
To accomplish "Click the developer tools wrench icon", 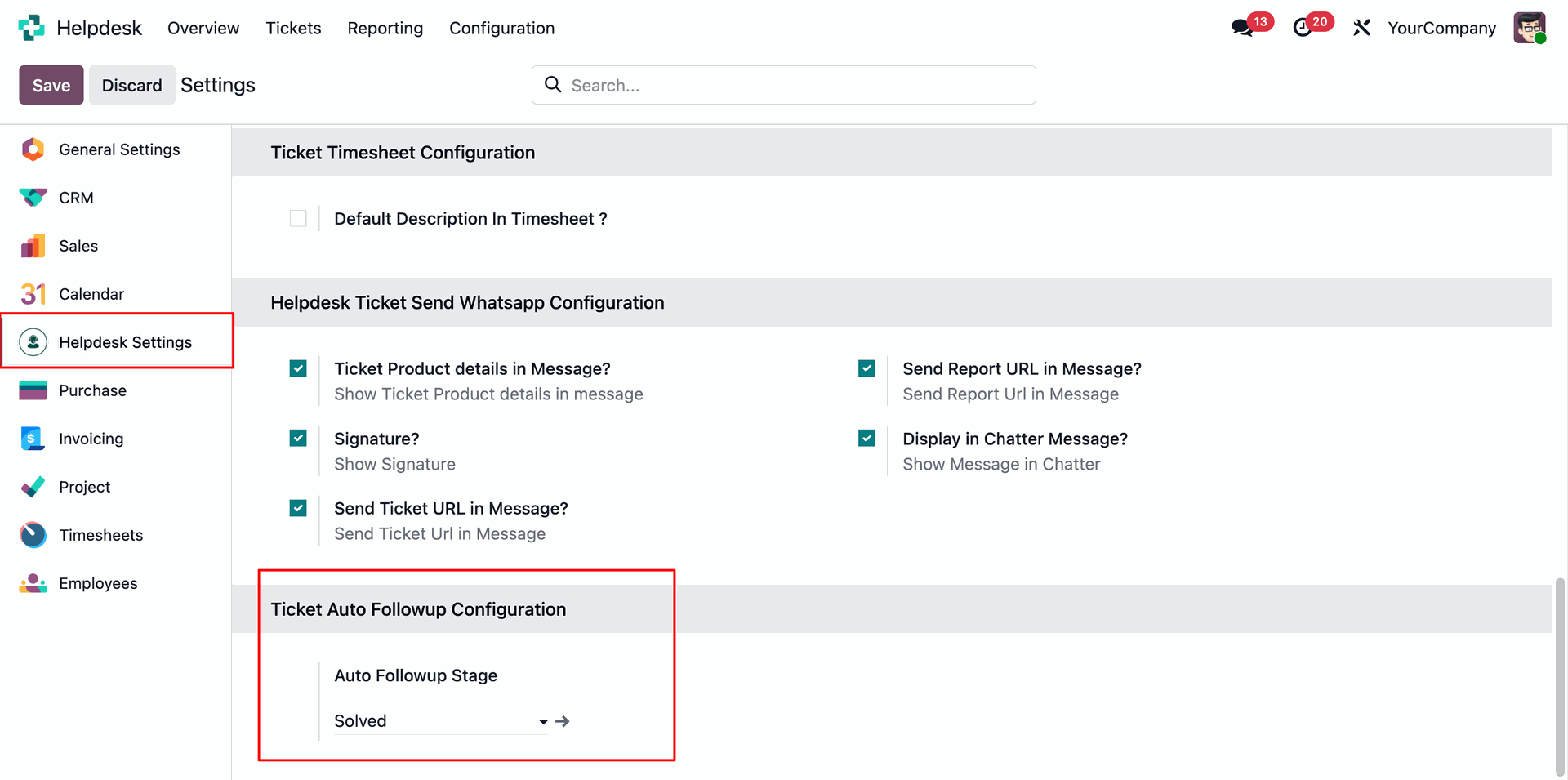I will tap(1361, 28).
